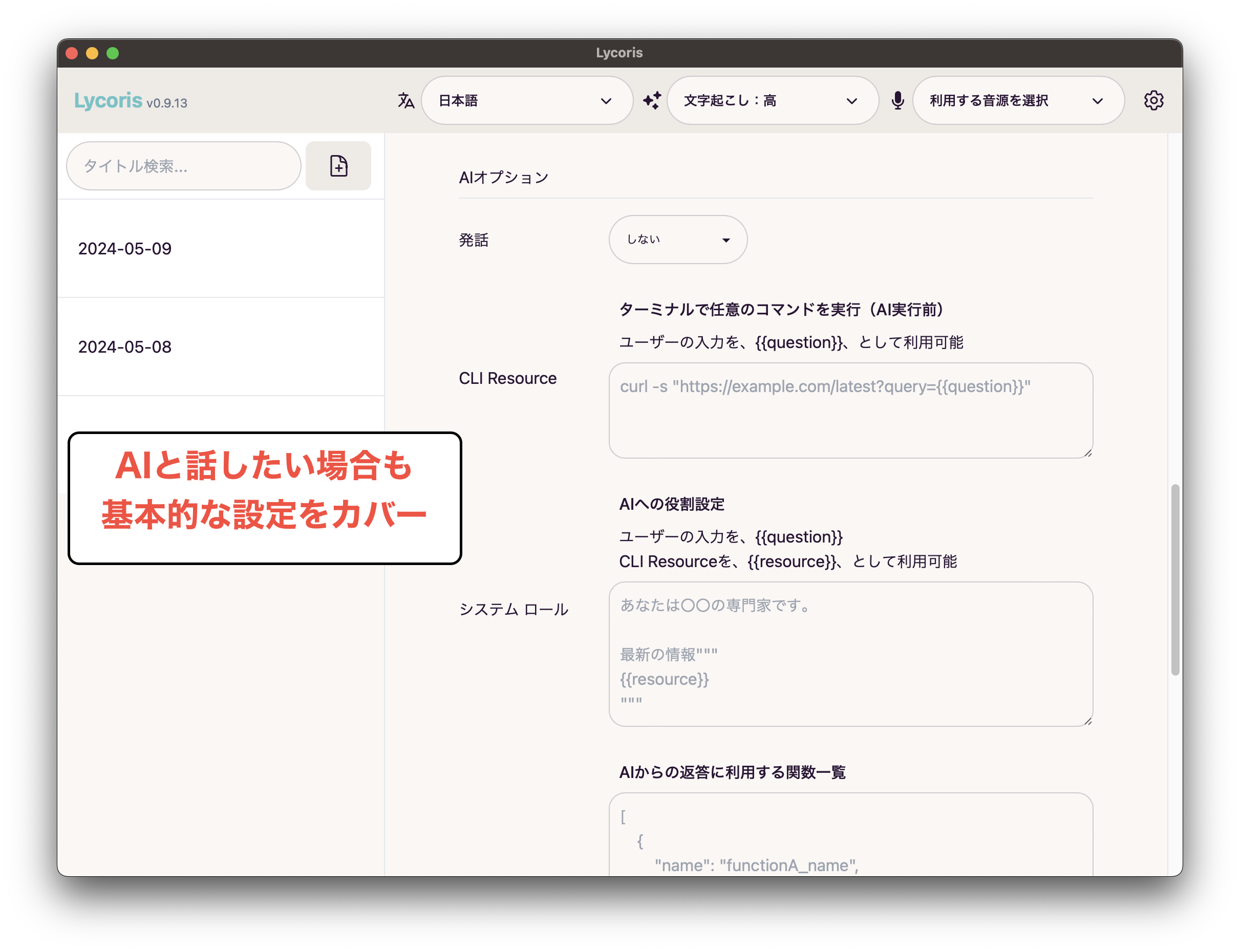The width and height of the screenshot is (1240, 952).
Task: Click the AIからの返答に利用する関数一覧 heading
Action: pyautogui.click(x=732, y=772)
